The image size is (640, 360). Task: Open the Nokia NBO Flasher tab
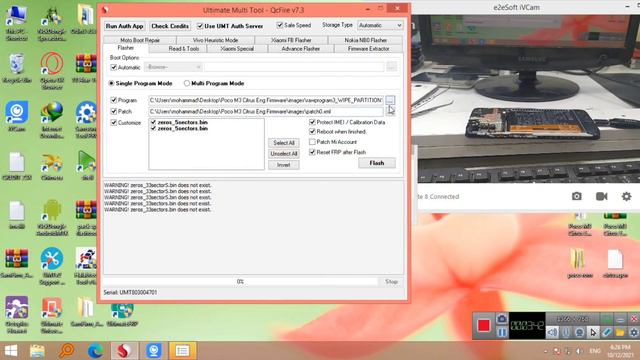pyautogui.click(x=365, y=40)
